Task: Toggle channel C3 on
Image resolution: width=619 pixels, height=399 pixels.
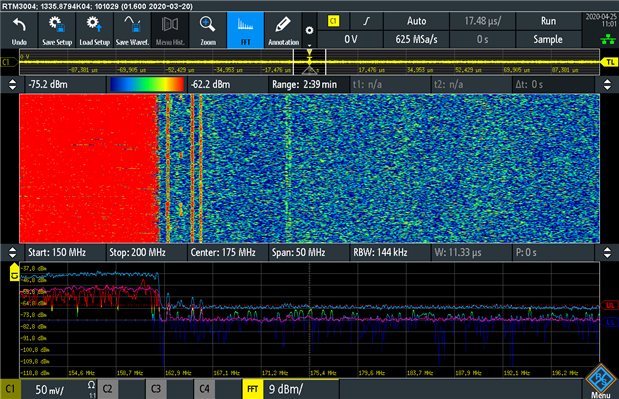Action: 156,389
